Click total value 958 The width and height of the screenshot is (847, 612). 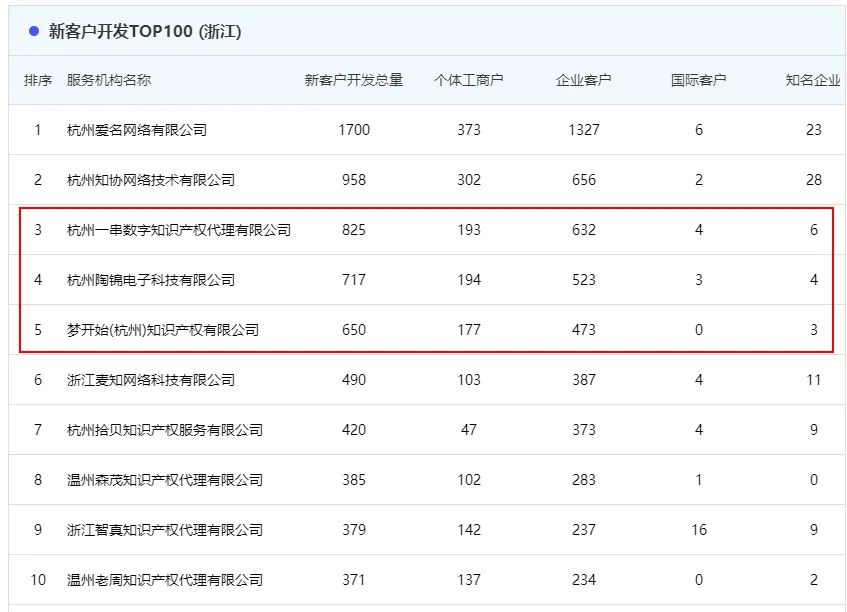354,180
